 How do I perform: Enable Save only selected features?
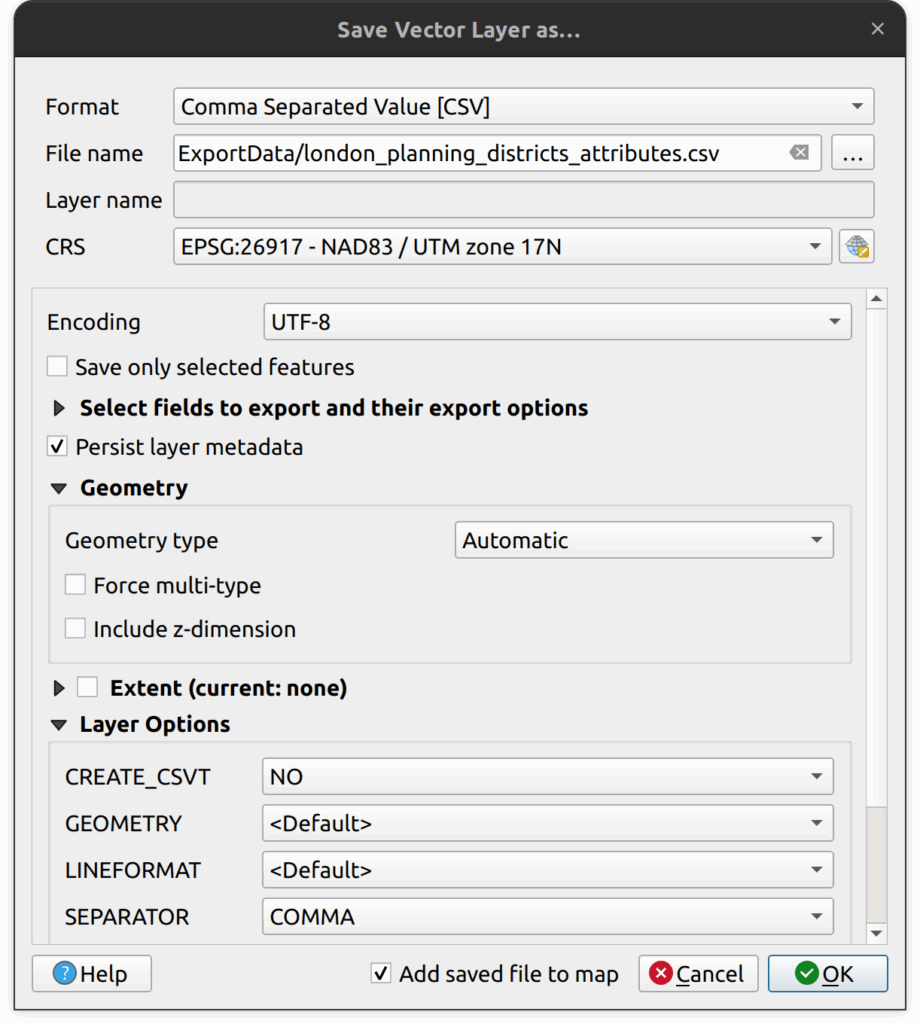pyautogui.click(x=58, y=367)
